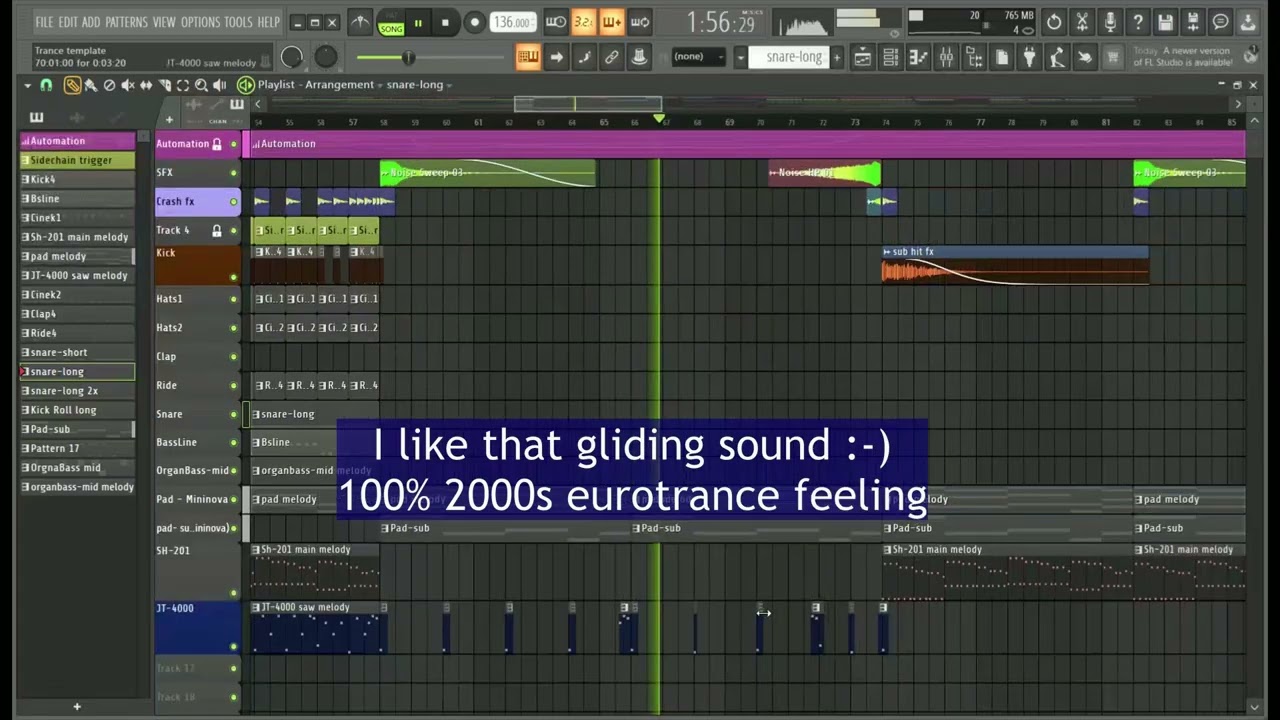Open the EDIT menu
The width and height of the screenshot is (1280, 720).
tap(68, 22)
